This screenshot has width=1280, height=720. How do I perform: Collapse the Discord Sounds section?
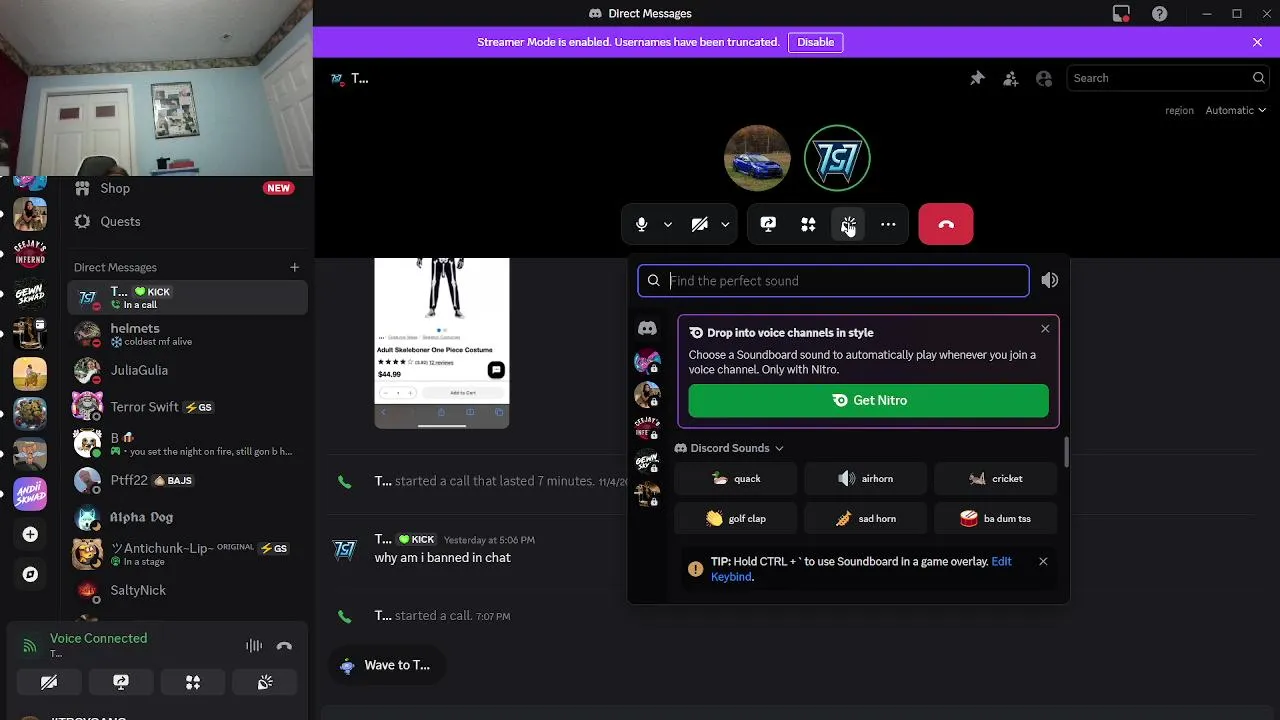tap(730, 448)
